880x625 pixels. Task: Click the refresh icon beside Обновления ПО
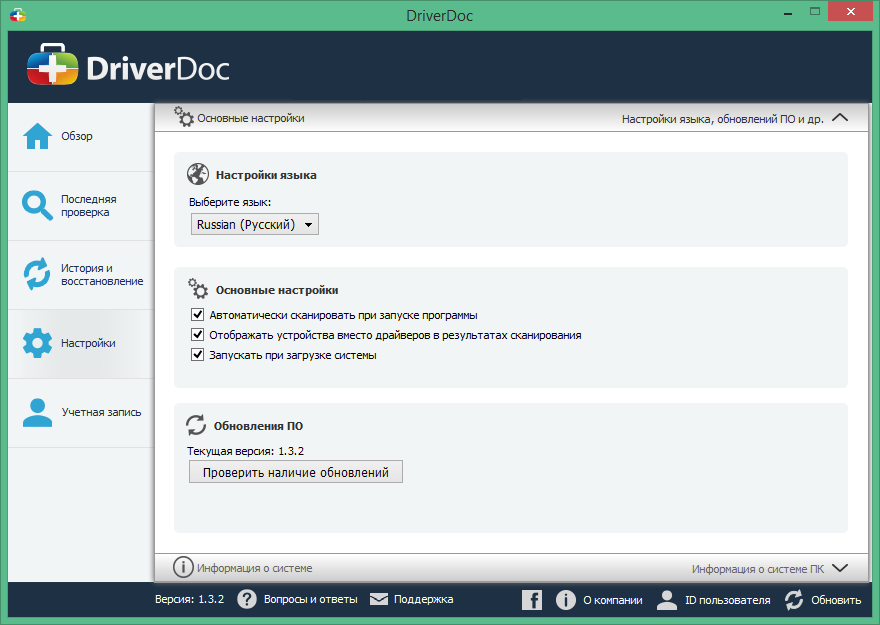pos(196,425)
